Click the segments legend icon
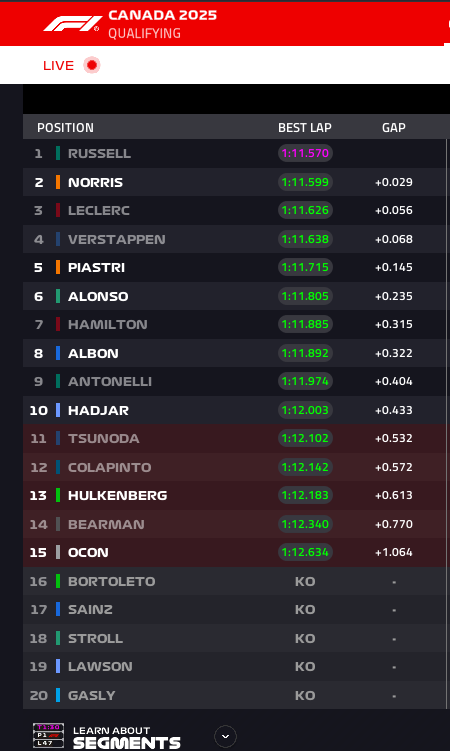The image size is (450, 751). [x=48, y=736]
